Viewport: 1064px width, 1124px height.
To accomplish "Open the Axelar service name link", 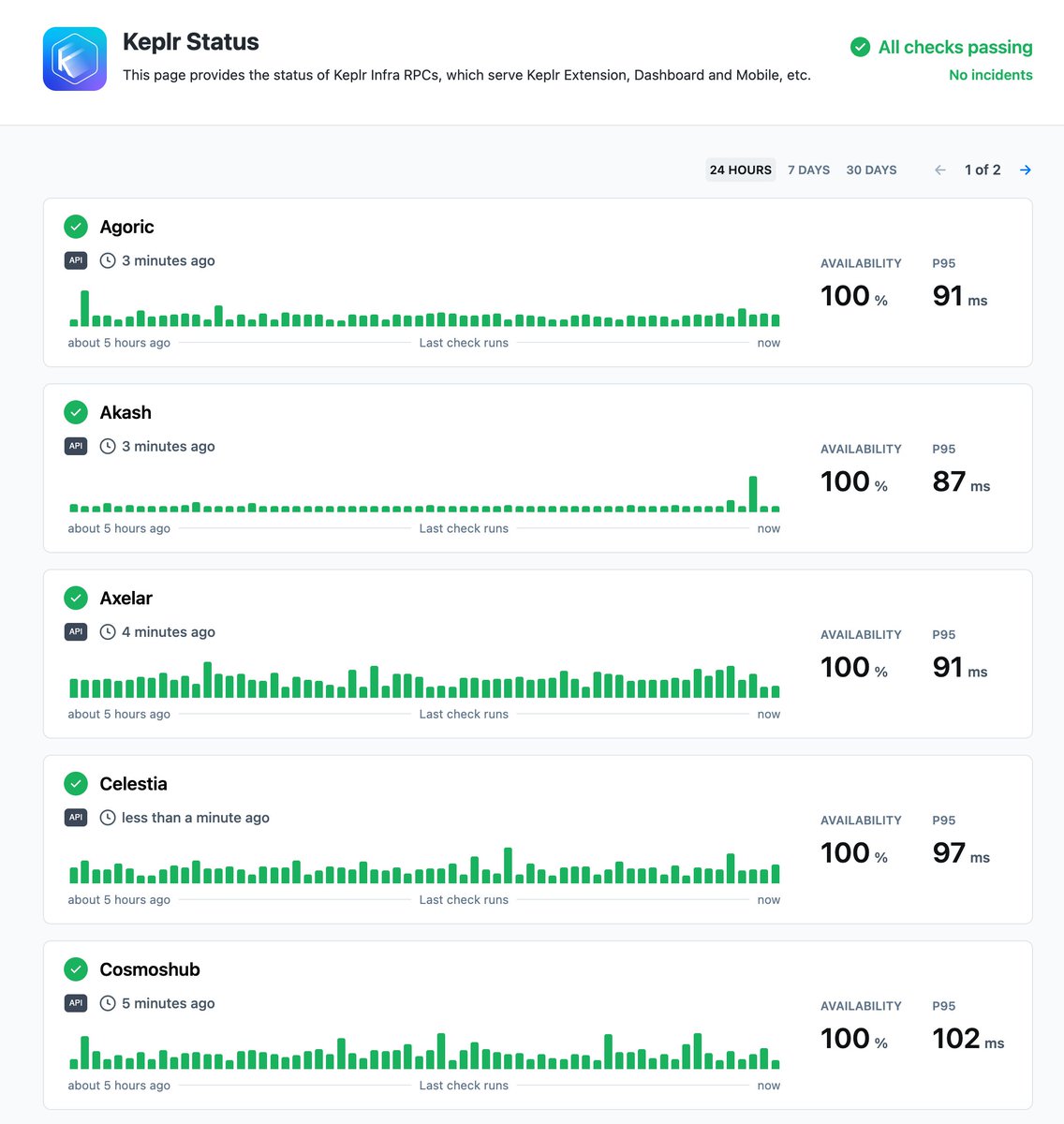I will 126,598.
